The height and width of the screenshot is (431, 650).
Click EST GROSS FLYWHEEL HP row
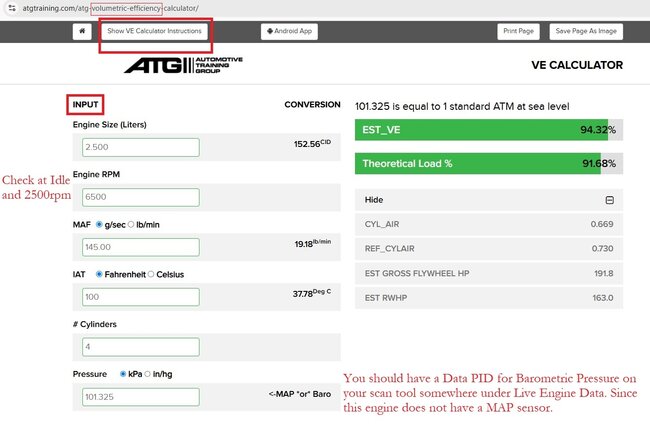pyautogui.click(x=489, y=274)
